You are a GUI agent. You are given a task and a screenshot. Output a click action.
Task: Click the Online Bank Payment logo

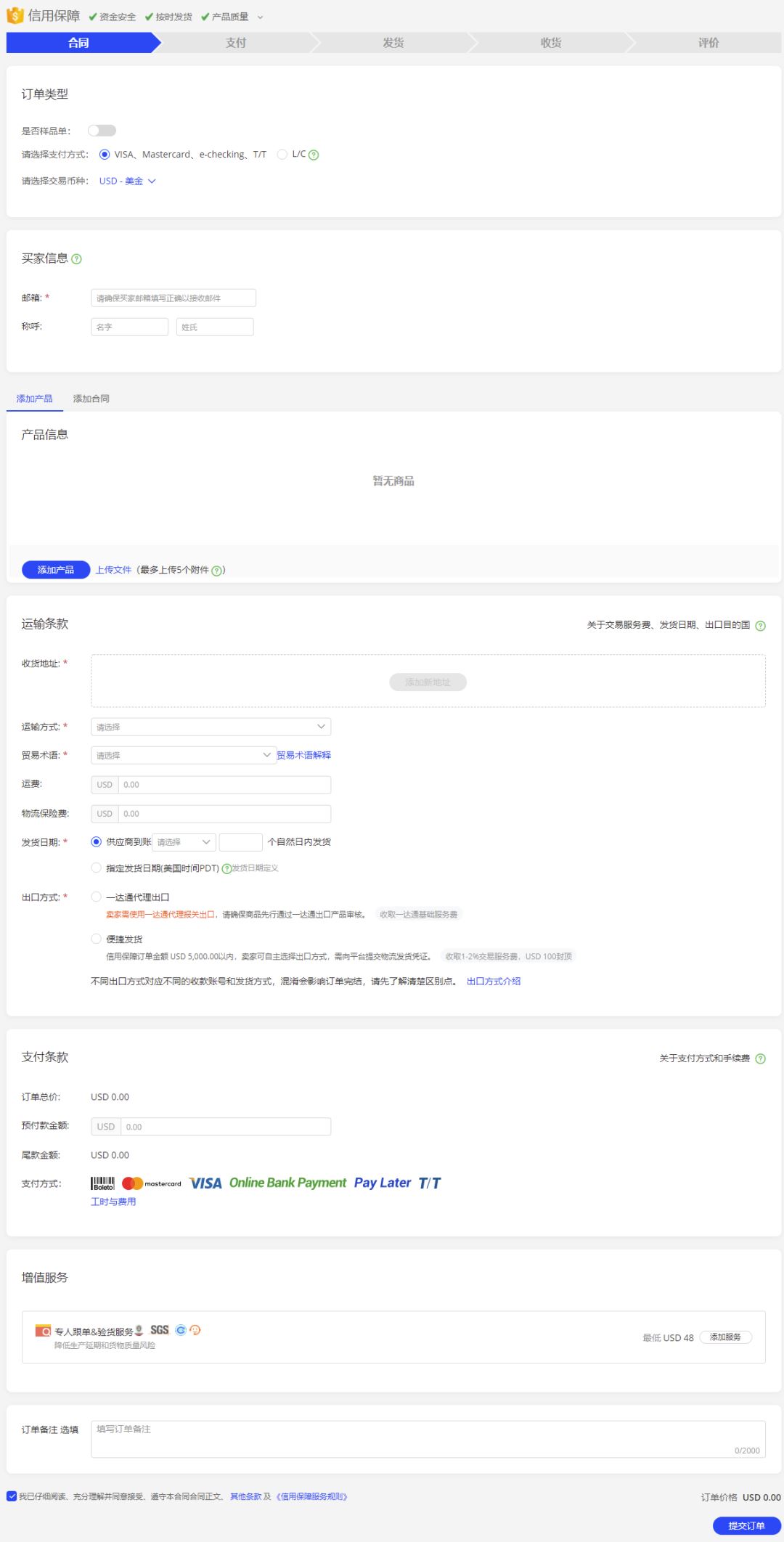287,1183
